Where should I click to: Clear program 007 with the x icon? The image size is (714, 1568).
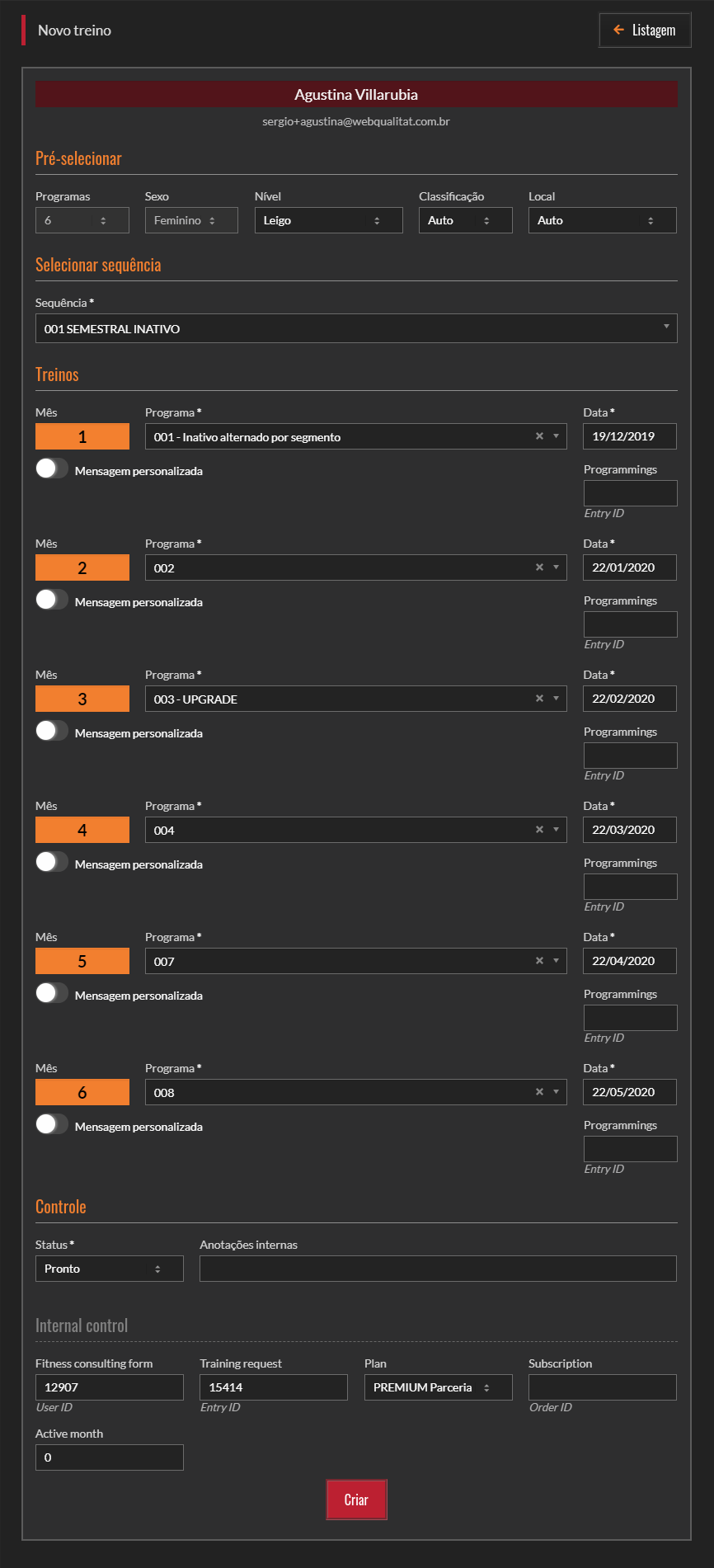click(x=539, y=961)
